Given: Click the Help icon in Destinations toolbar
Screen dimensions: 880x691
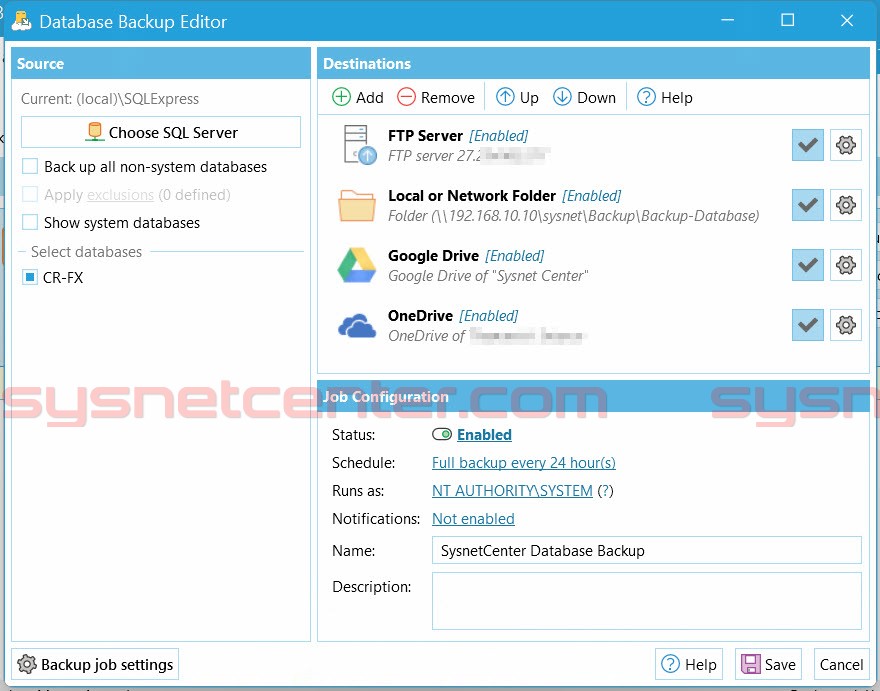Looking at the screenshot, I should 646,97.
